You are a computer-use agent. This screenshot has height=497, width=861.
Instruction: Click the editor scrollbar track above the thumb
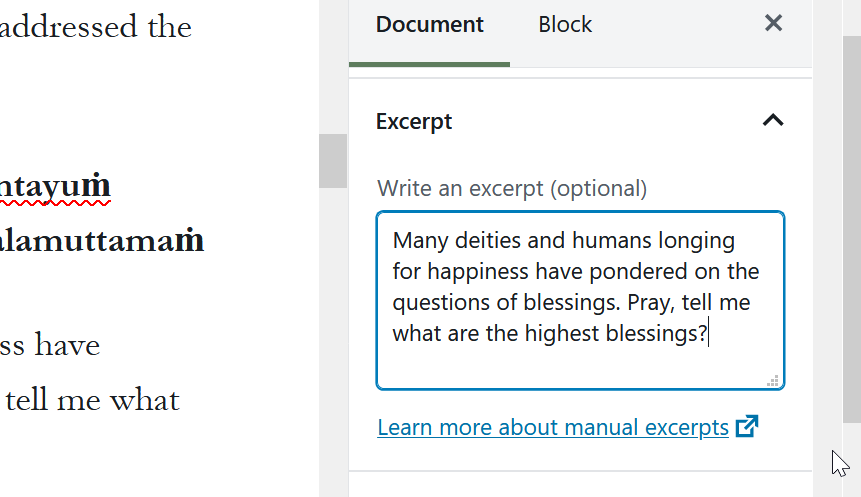click(333, 66)
